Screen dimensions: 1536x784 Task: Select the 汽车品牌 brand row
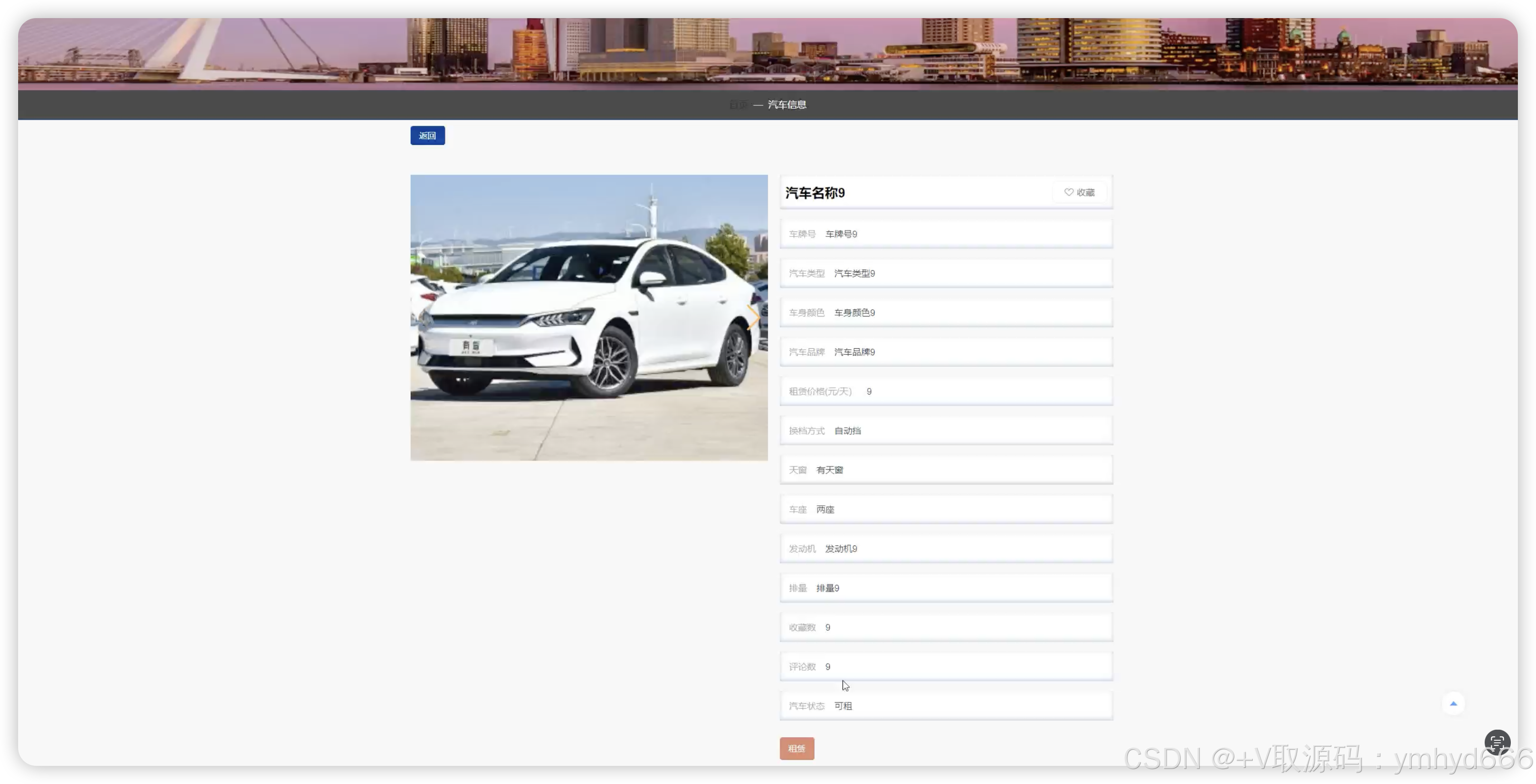point(946,352)
